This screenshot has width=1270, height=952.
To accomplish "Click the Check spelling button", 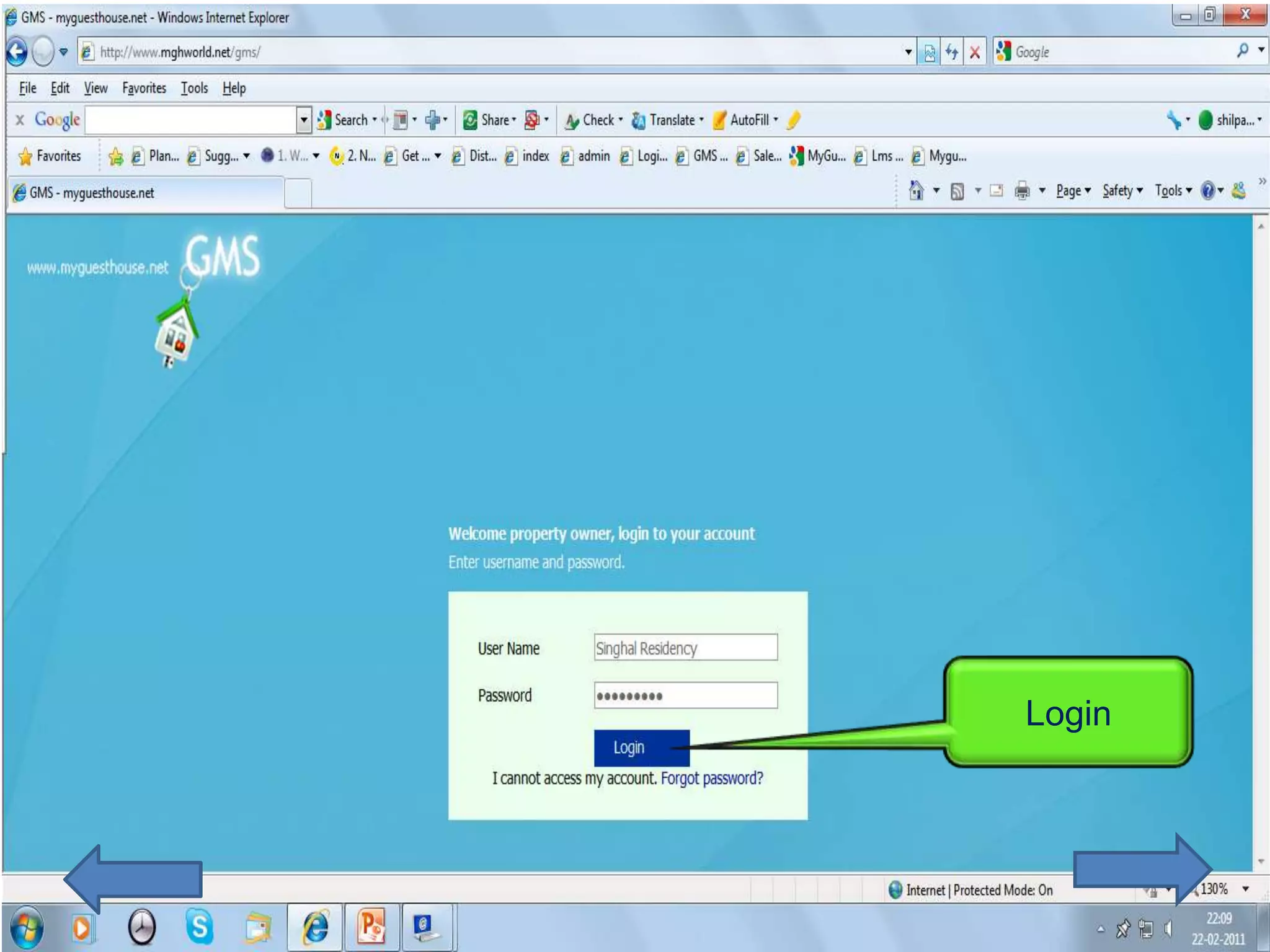I will 593,120.
